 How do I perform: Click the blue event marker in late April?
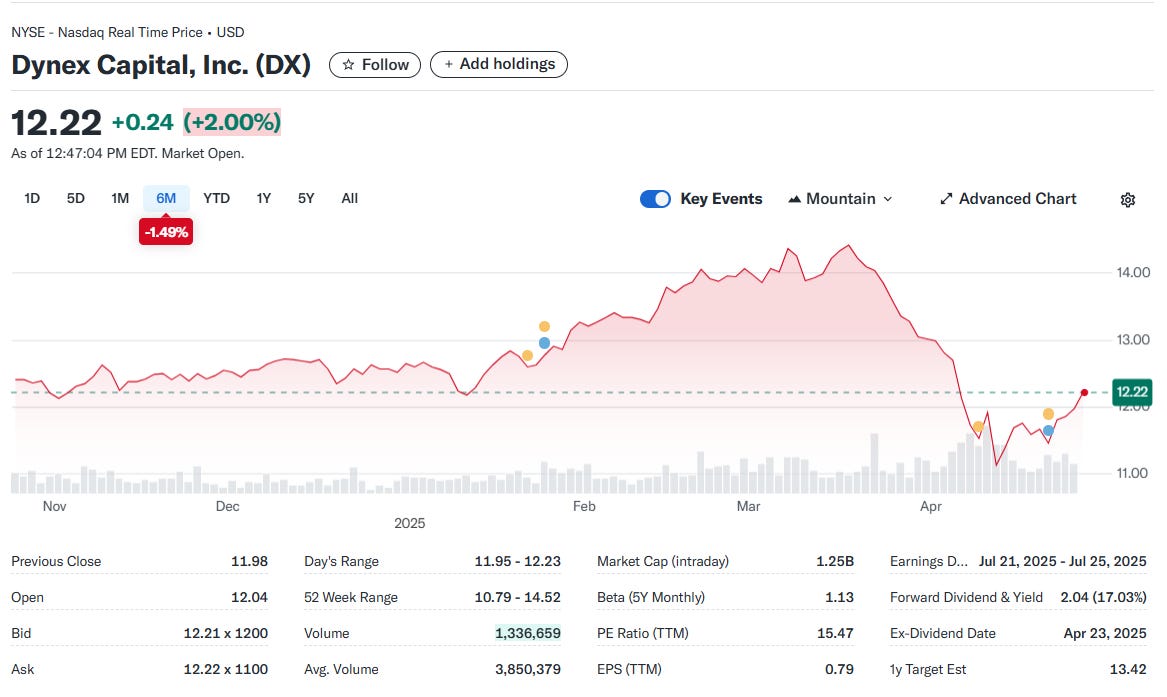click(x=1048, y=431)
